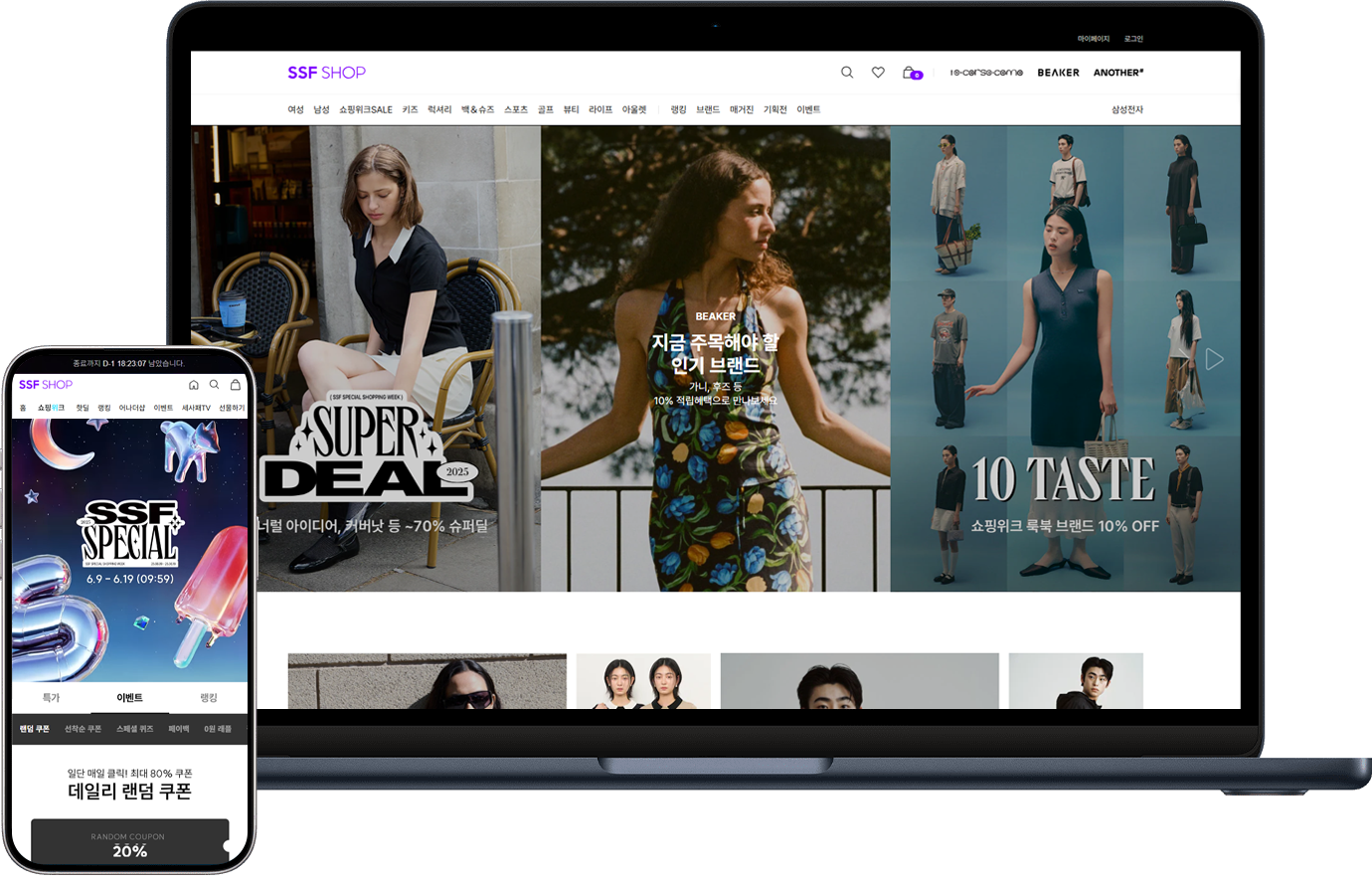The height and width of the screenshot is (885, 1372).
Task: Open the product thumbnail showing two women
Action: coord(643,681)
